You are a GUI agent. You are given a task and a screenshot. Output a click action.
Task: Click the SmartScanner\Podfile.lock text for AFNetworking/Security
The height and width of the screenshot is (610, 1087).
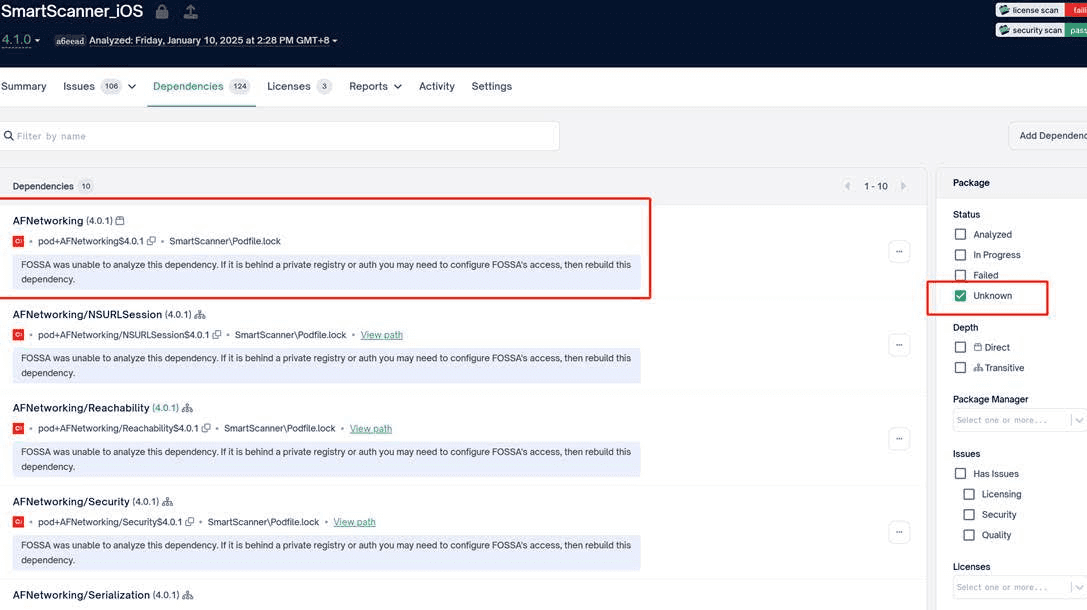263,522
